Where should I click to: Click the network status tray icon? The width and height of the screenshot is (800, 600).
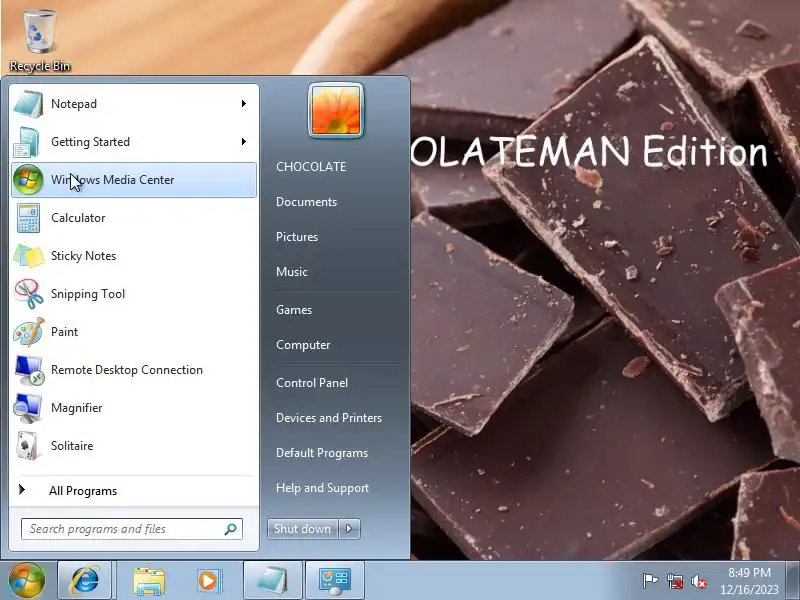(674, 581)
